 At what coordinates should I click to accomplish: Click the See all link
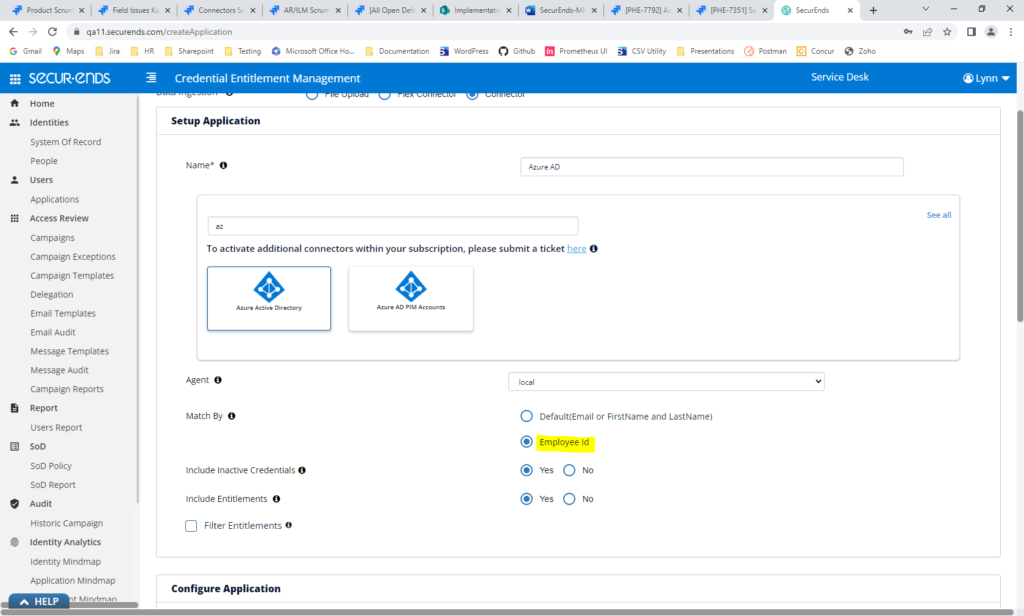tap(938, 215)
